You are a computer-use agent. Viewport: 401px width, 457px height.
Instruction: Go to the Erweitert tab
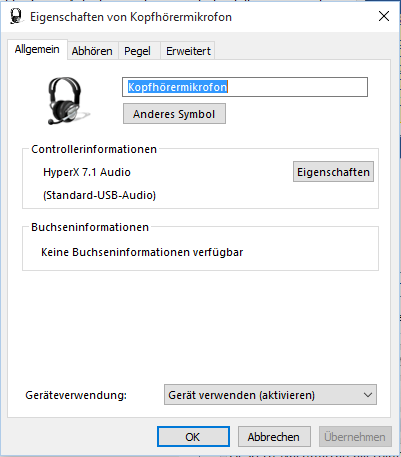188,51
